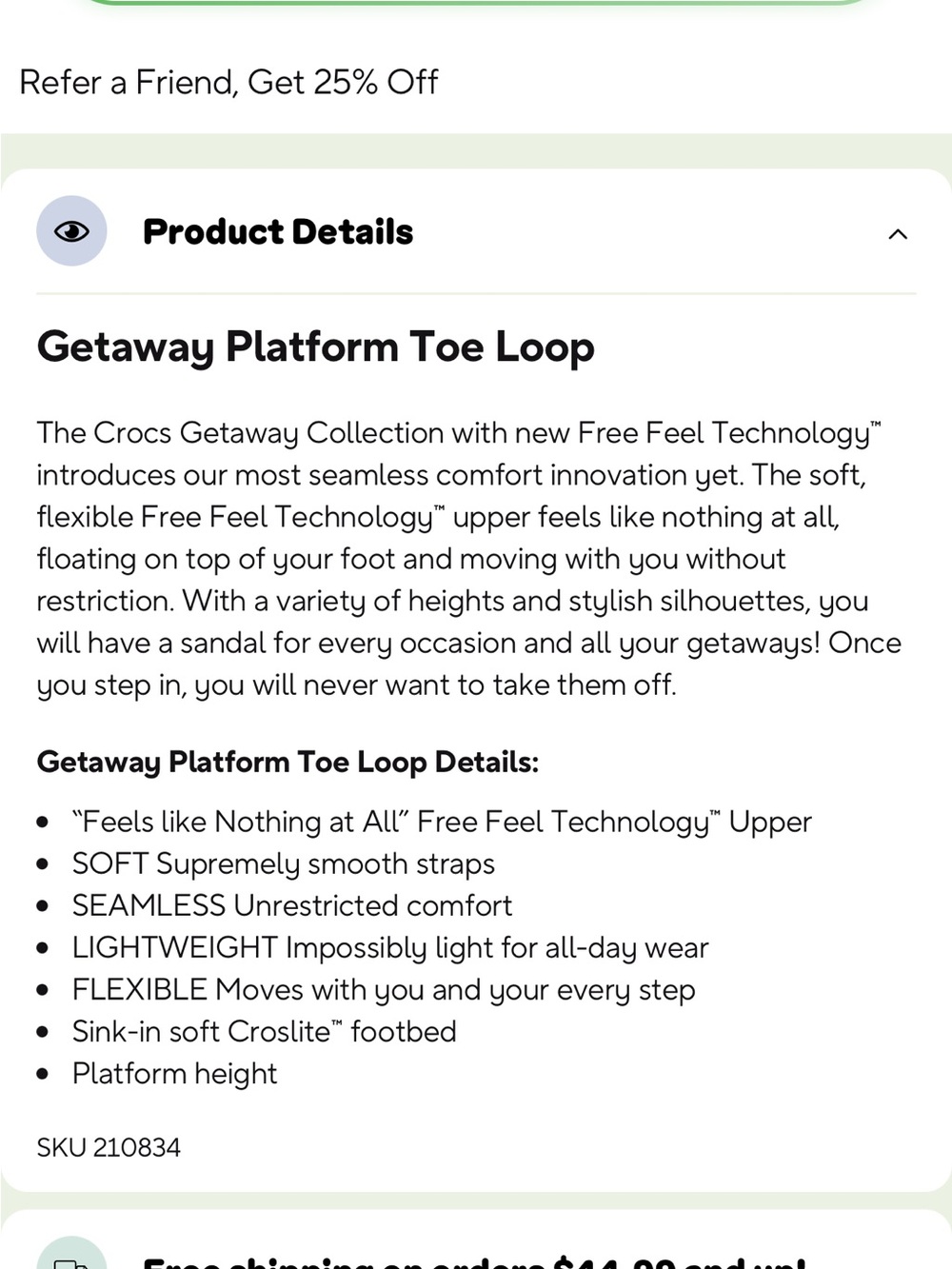Click the SKU 210834 text
952x1269 pixels.
tap(109, 1147)
